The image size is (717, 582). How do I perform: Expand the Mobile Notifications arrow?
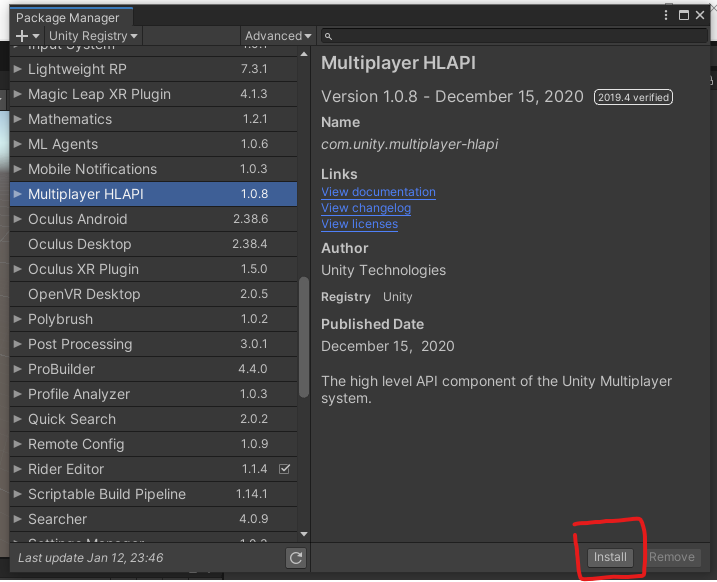(18, 169)
